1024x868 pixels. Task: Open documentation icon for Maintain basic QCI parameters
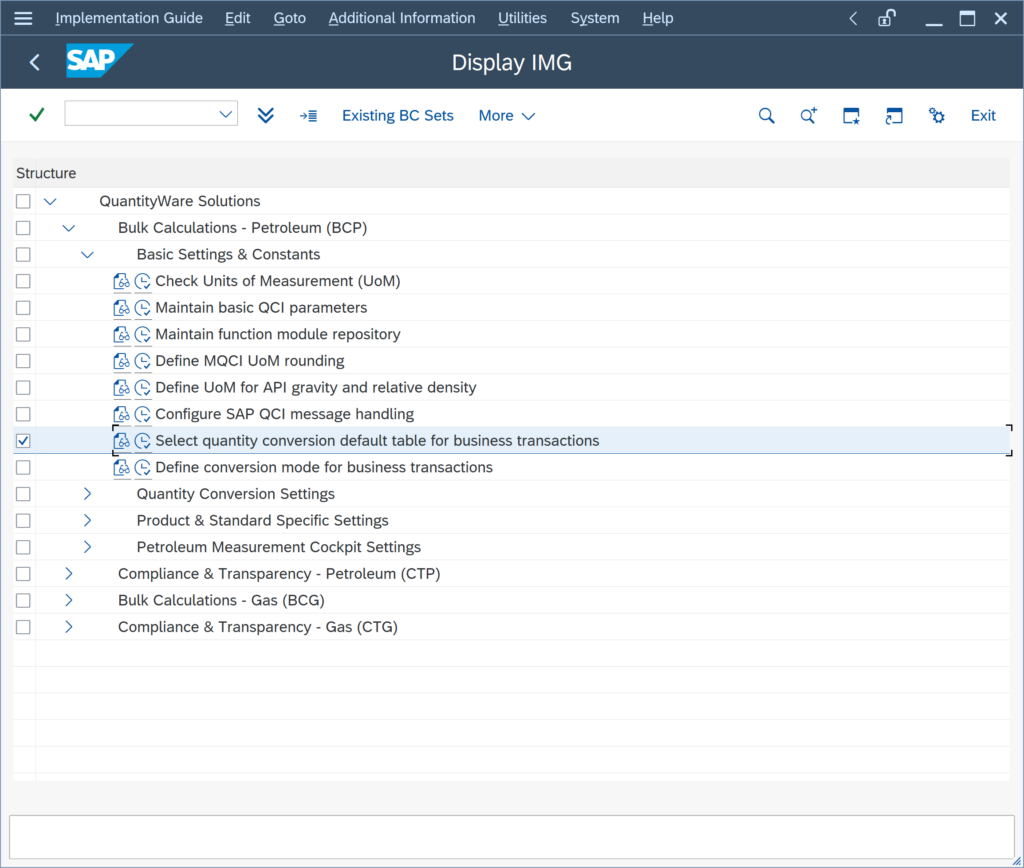121,308
